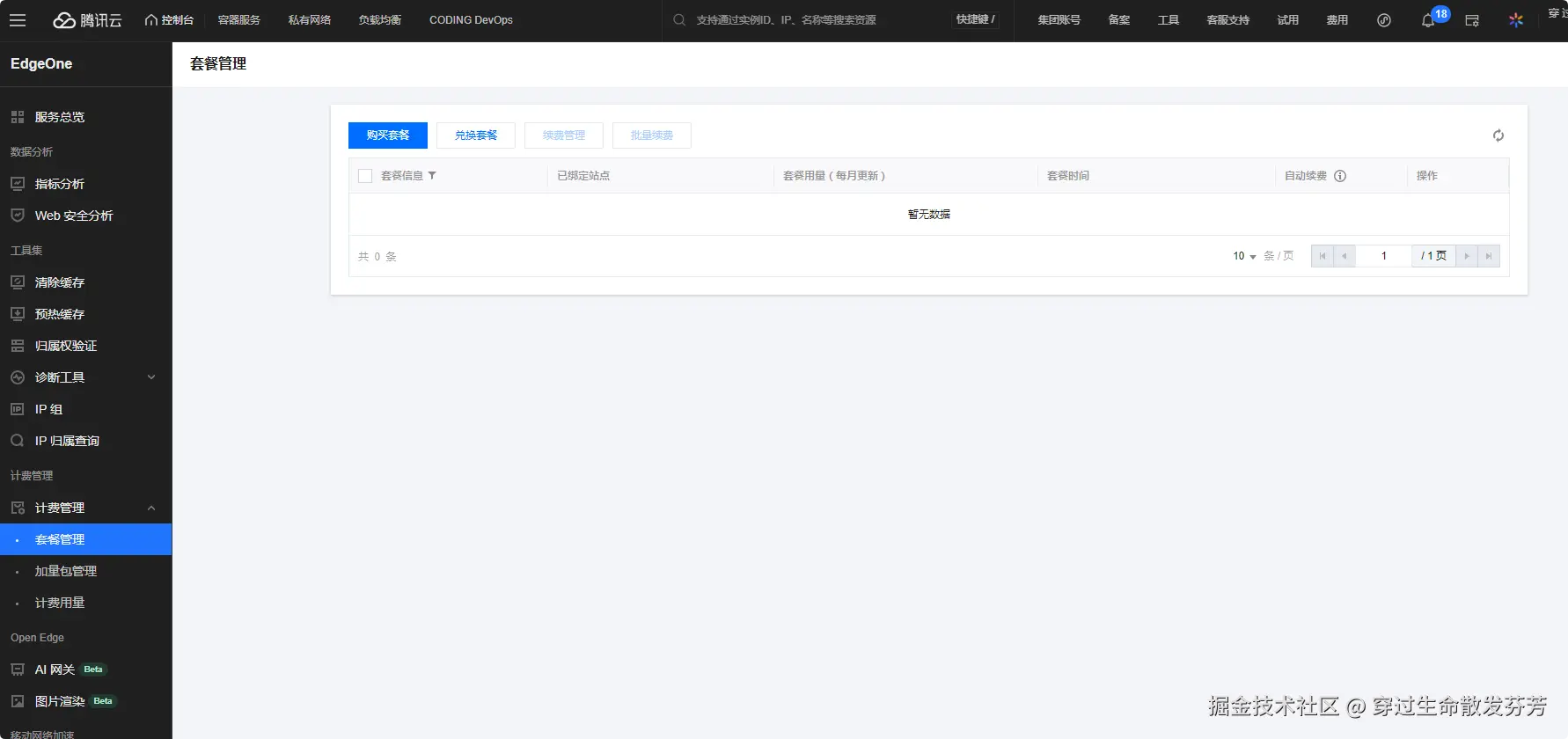The width and height of the screenshot is (1568, 739).
Task: Select 套餐管理 in sidebar
Action: coord(85,539)
